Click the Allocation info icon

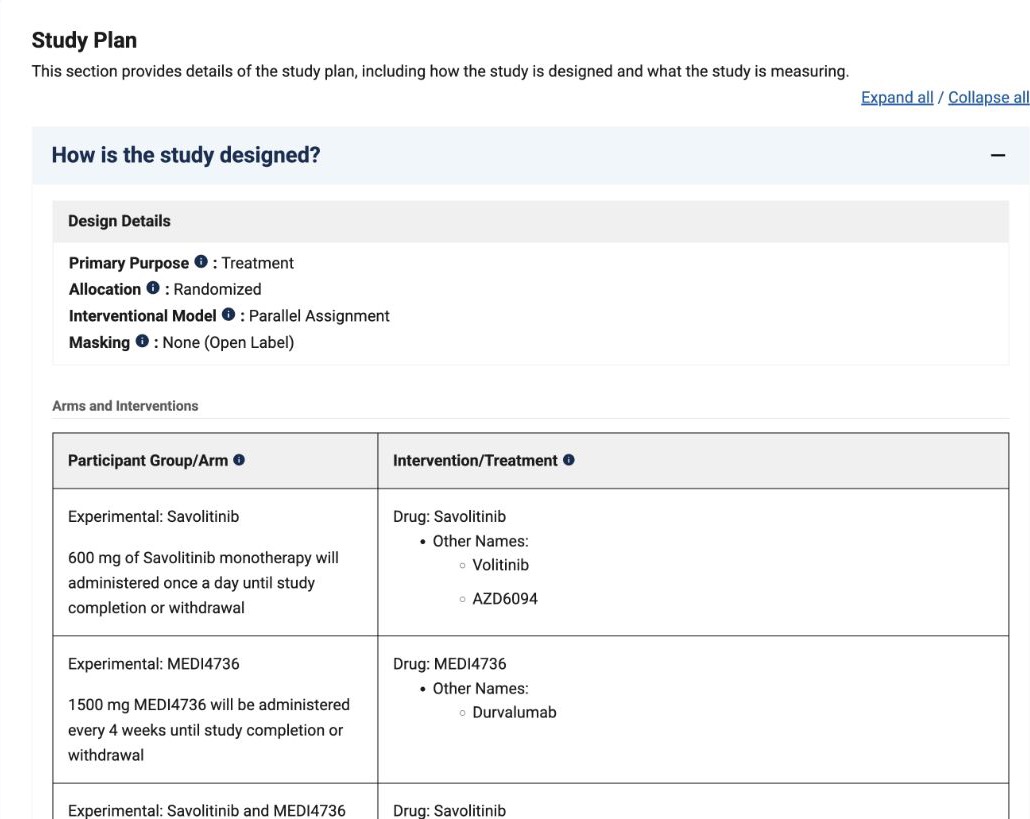(153, 288)
